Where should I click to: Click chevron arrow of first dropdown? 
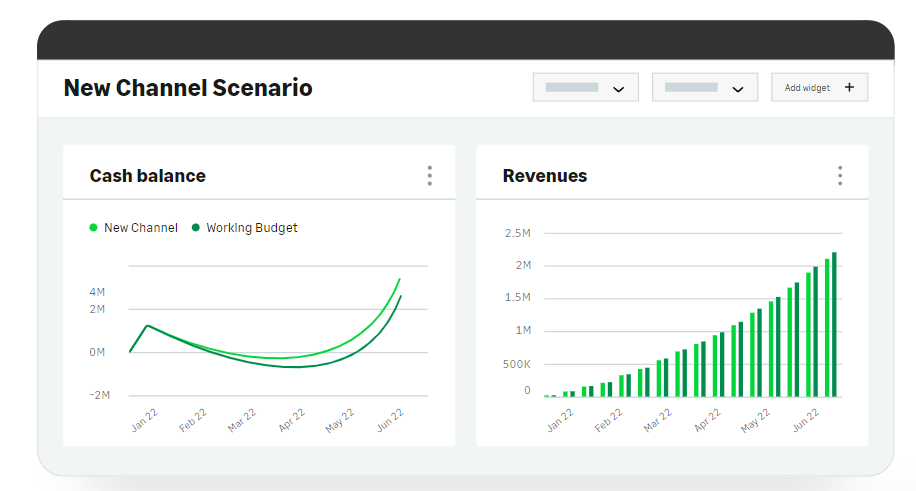click(618, 89)
